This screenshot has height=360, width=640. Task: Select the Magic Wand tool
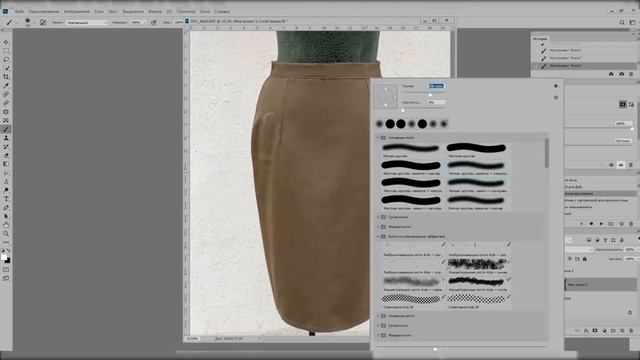(x=6, y=68)
